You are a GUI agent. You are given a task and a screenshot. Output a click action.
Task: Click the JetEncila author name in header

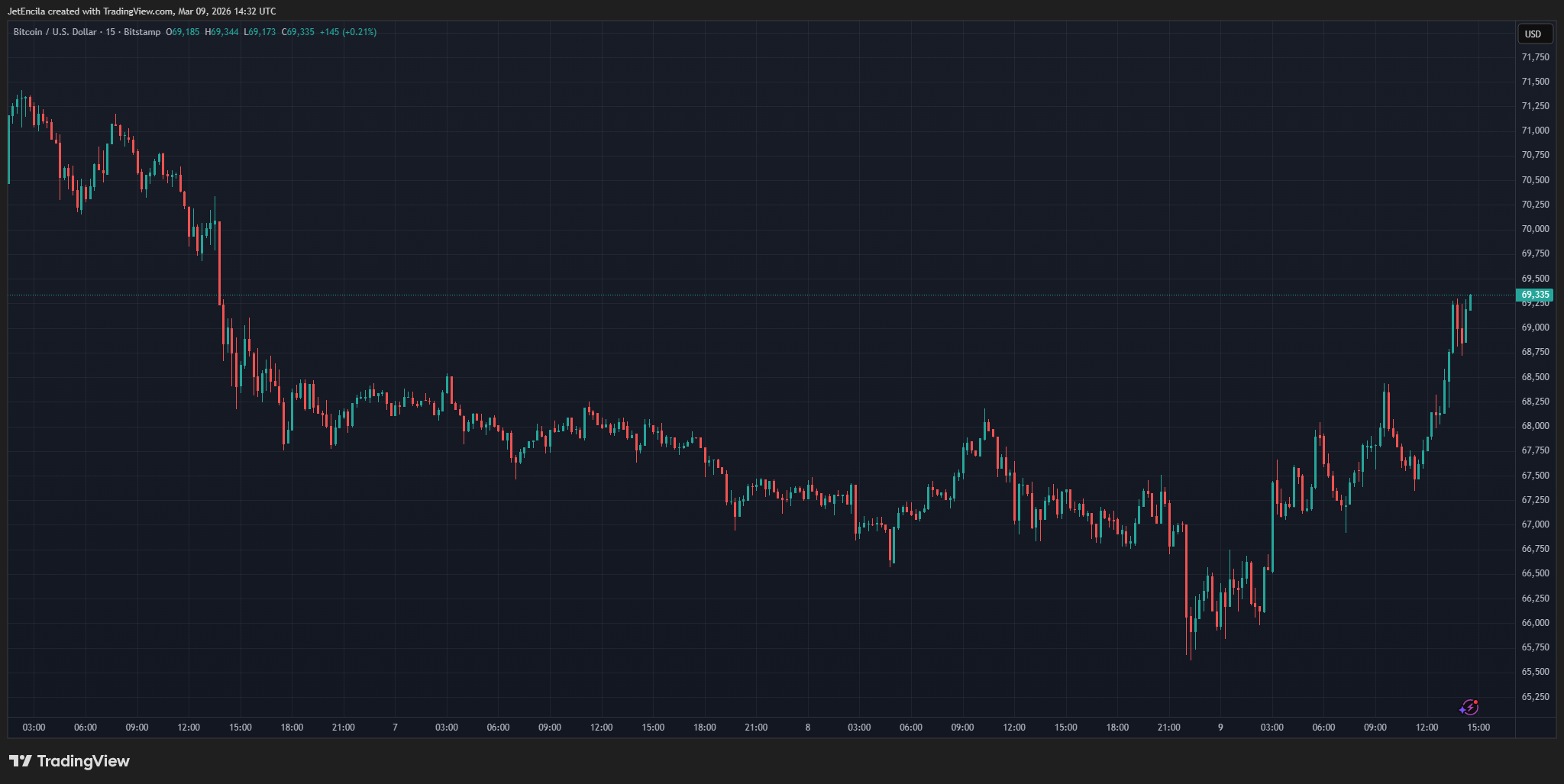click(26, 11)
